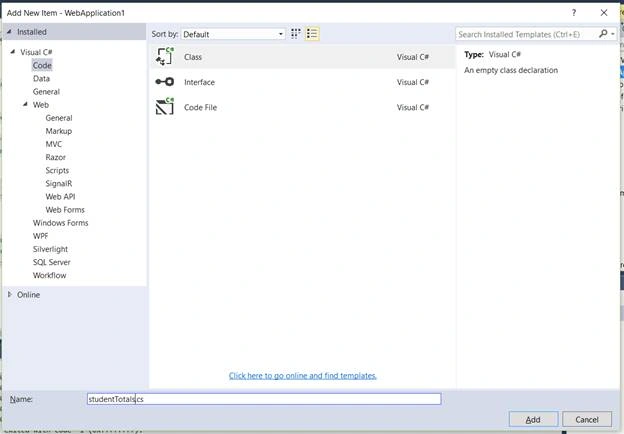Open the online templates link
This screenshot has height=434, width=624.
(302, 376)
